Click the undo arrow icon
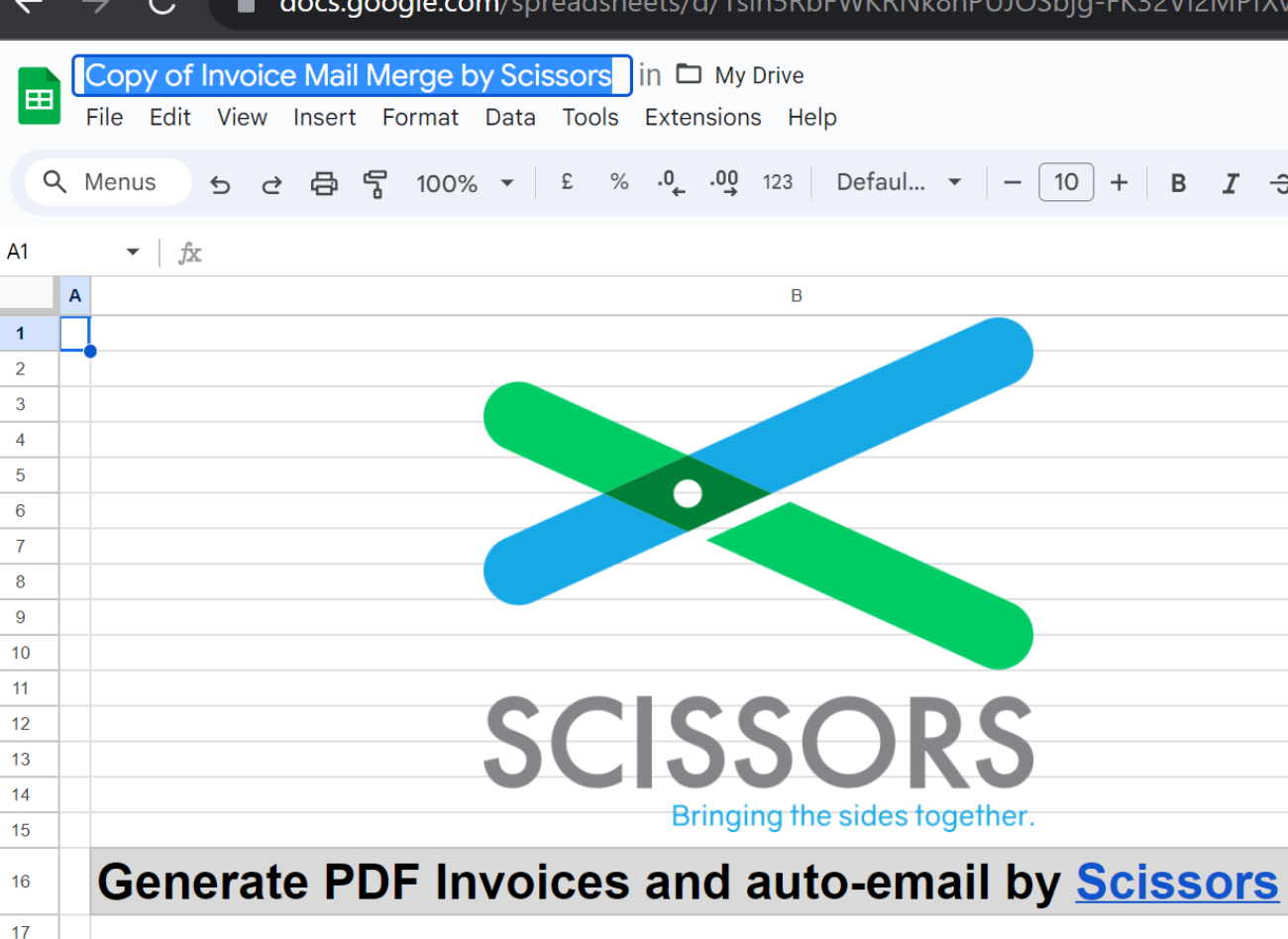This screenshot has width=1288, height=939. coord(220,184)
